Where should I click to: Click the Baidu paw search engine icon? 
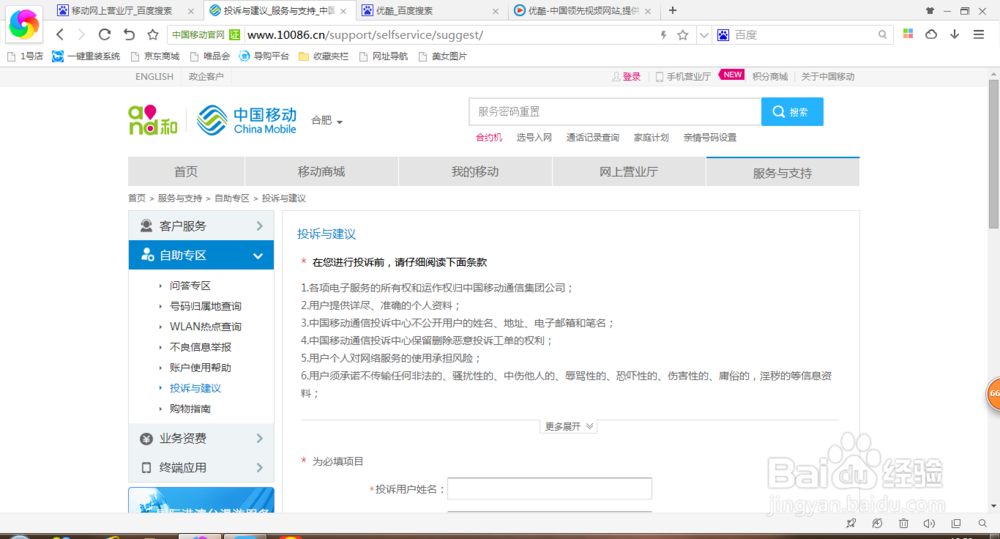(723, 35)
